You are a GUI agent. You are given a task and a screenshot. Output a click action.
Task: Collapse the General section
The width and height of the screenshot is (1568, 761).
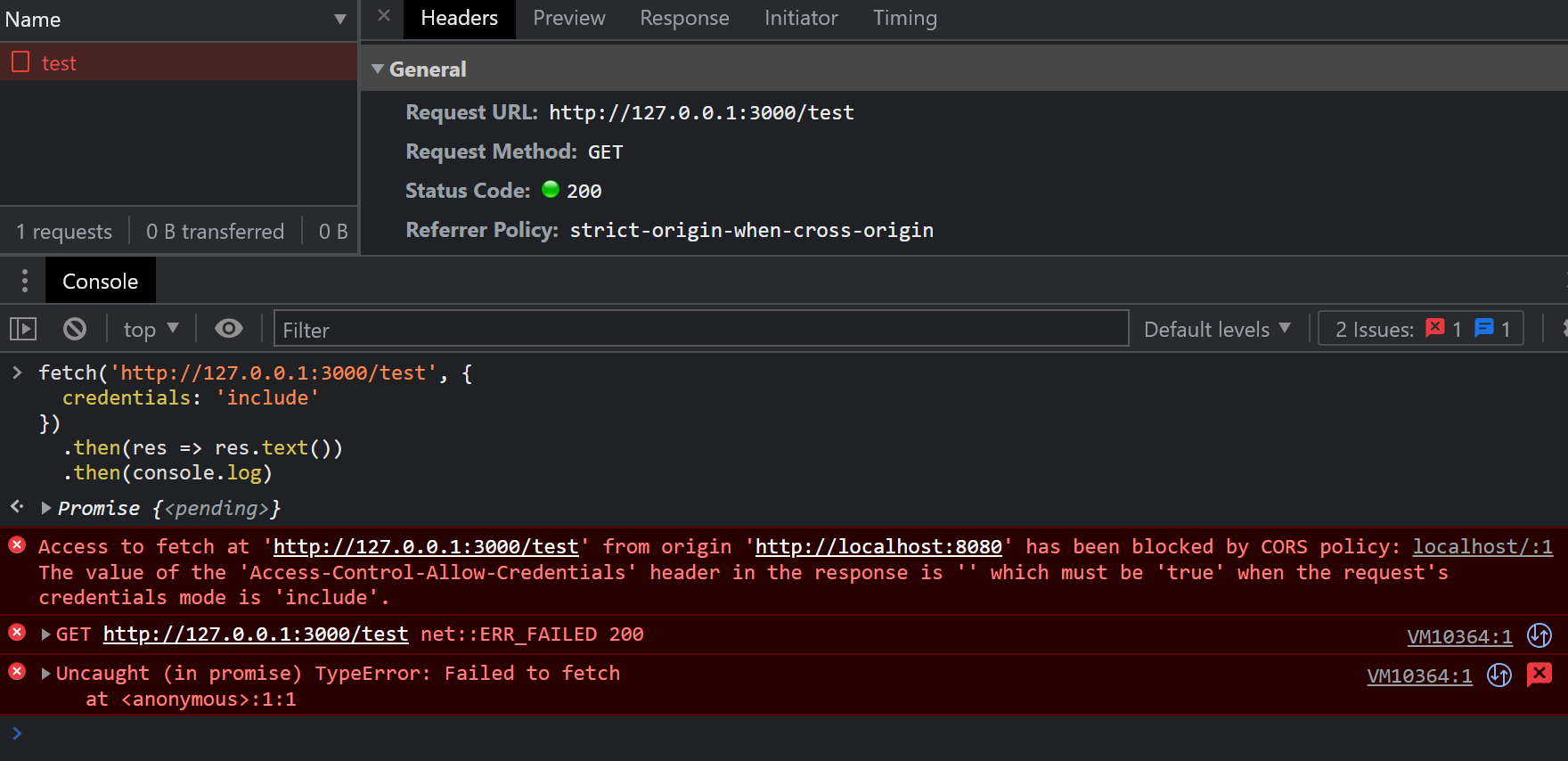(x=378, y=70)
